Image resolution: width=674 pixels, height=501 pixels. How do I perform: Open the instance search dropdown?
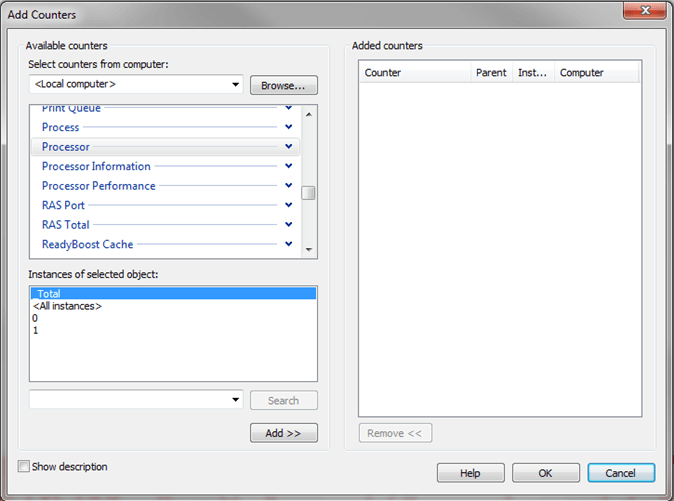[x=236, y=400]
